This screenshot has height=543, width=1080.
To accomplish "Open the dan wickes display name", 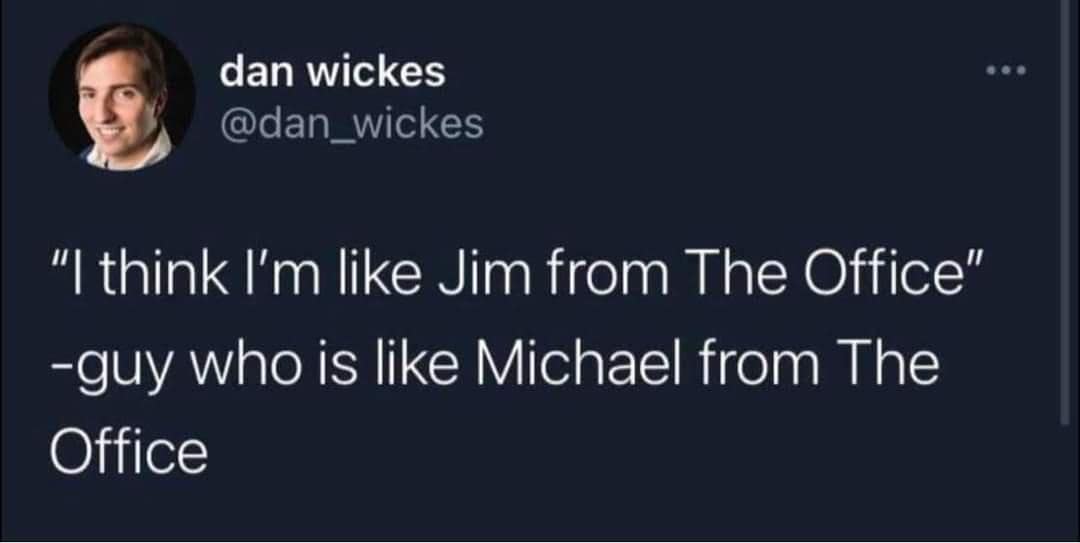I will (x=333, y=72).
